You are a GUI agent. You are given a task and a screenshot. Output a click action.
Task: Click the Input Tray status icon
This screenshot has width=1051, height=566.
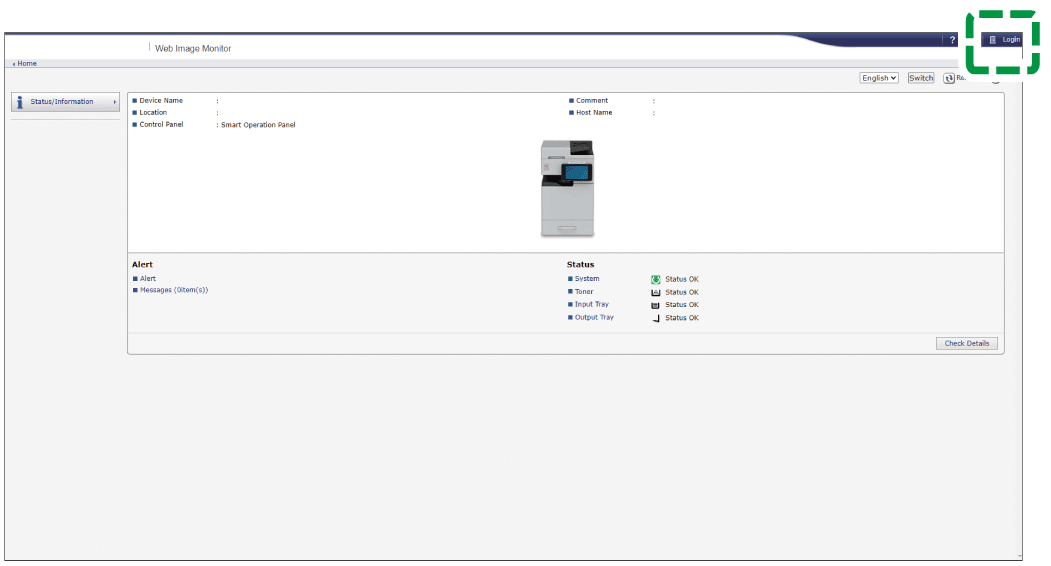point(656,305)
